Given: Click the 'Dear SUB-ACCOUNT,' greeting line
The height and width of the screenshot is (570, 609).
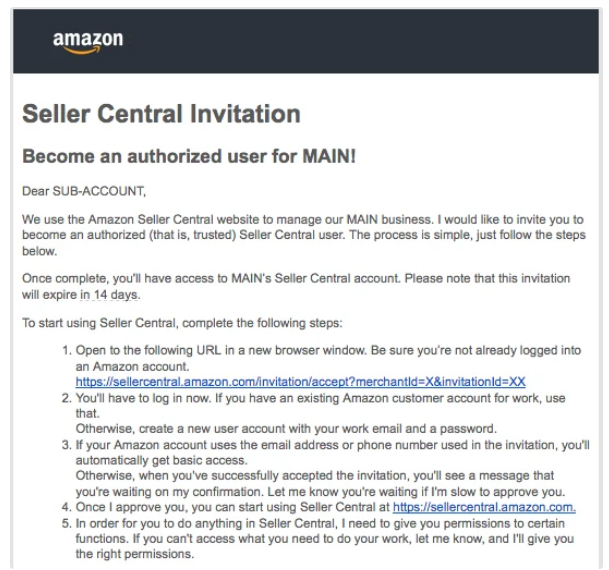Looking at the screenshot, I should [84, 191].
